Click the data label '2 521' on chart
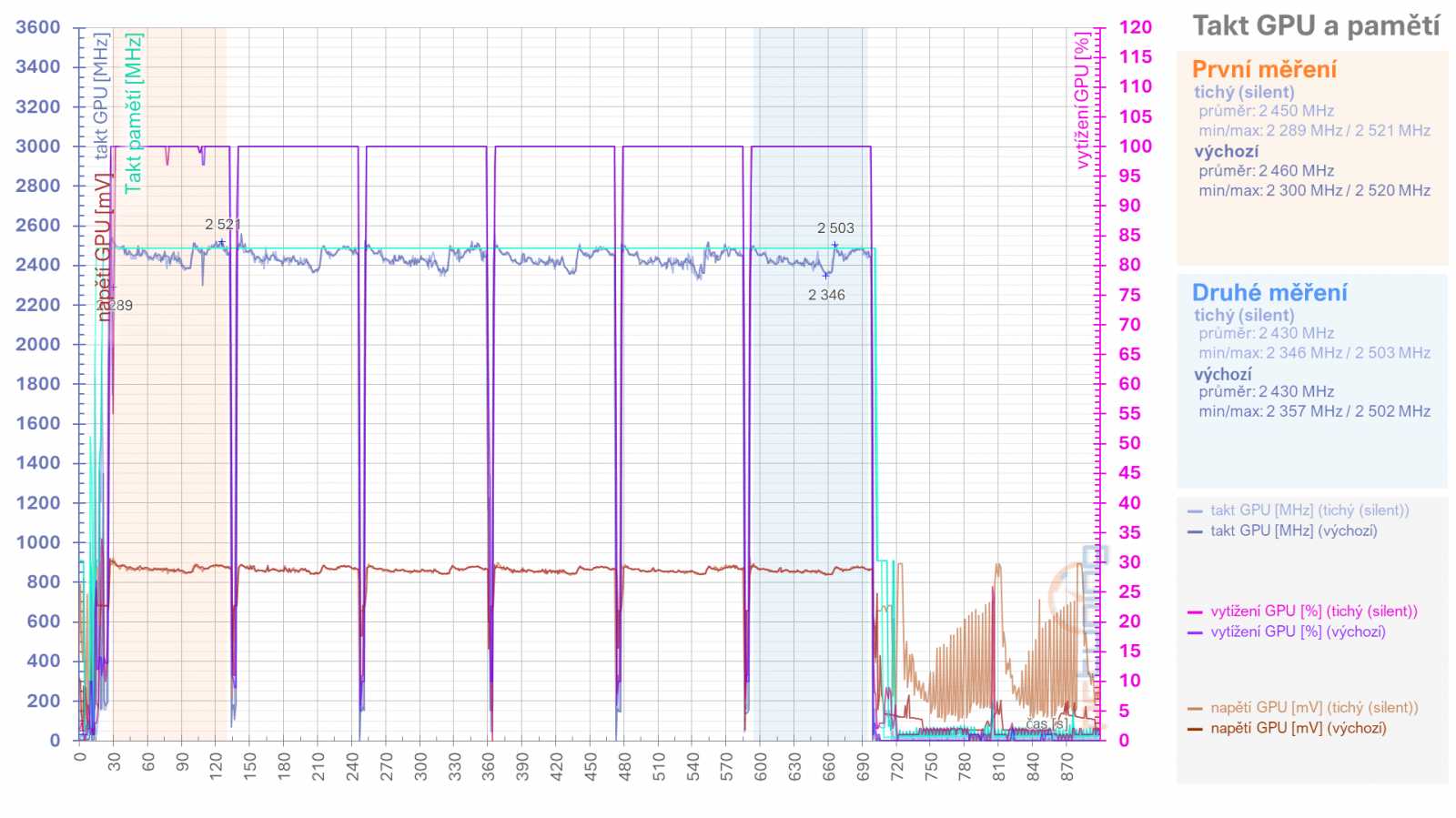This screenshot has height=818, width=1456. [223, 224]
